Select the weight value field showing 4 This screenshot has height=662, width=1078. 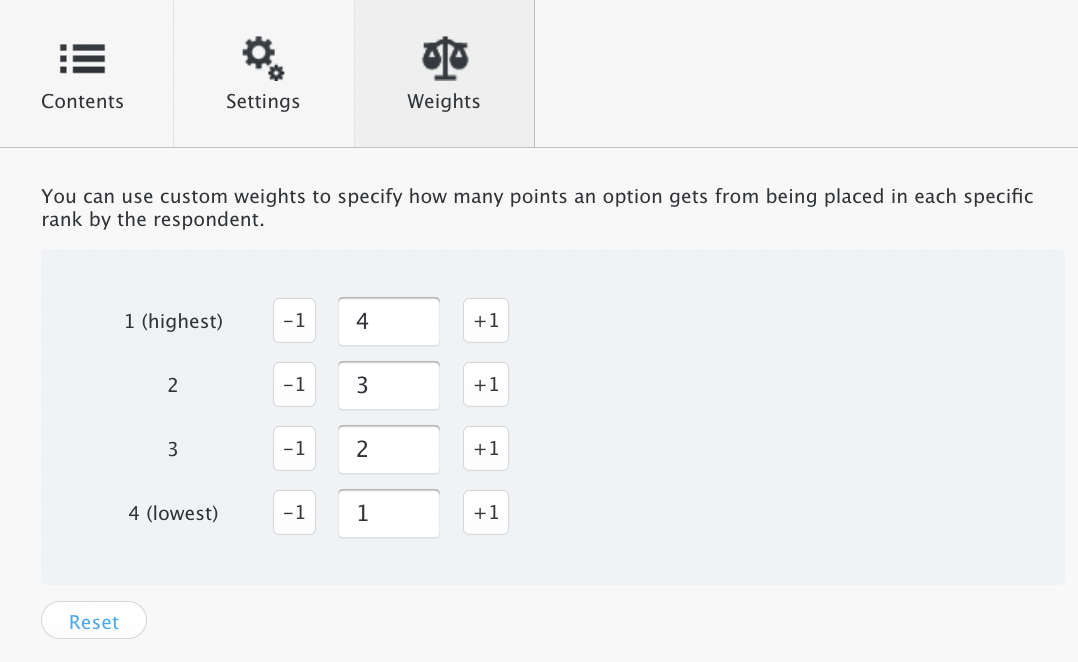389,320
